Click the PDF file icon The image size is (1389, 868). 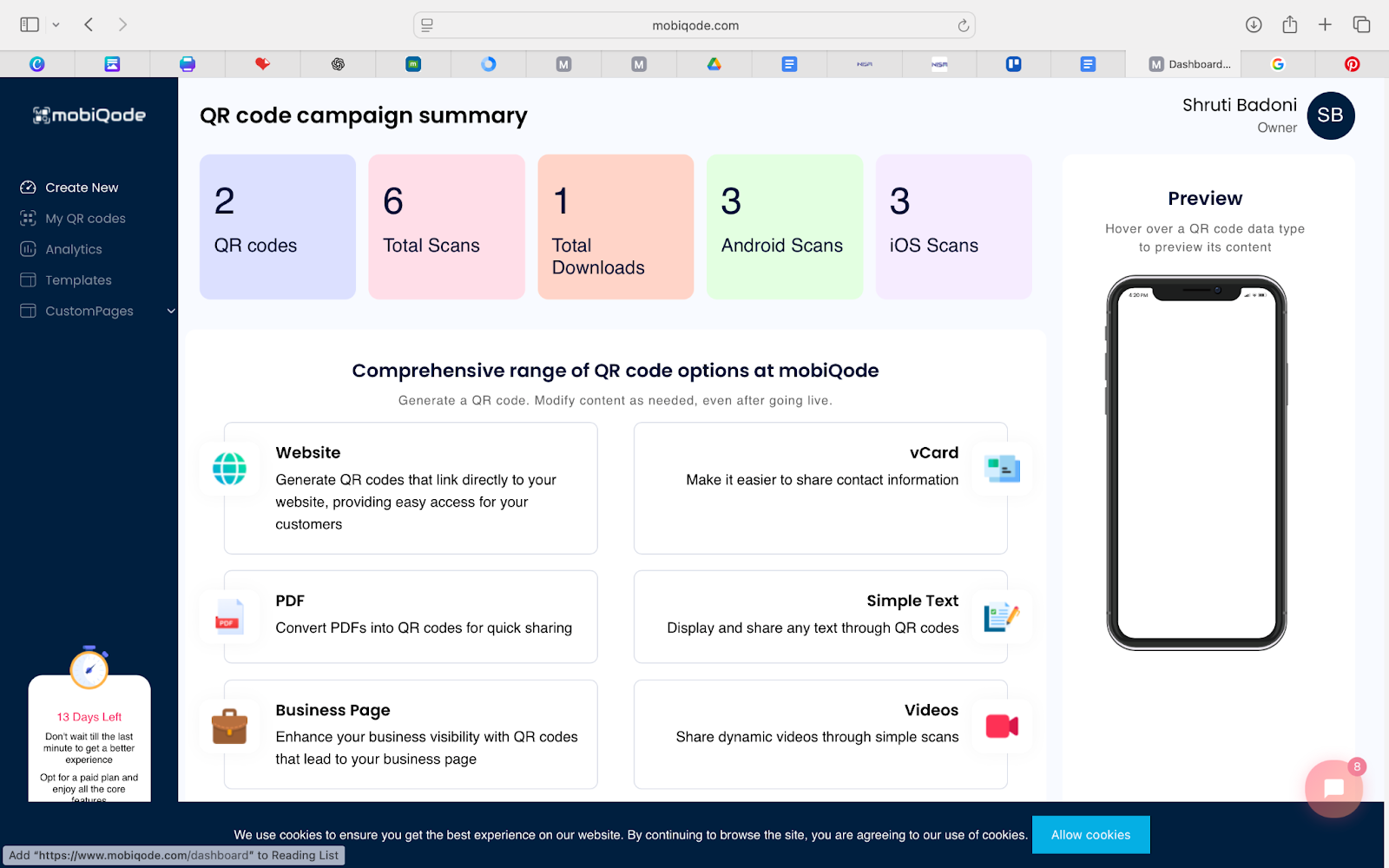(229, 617)
